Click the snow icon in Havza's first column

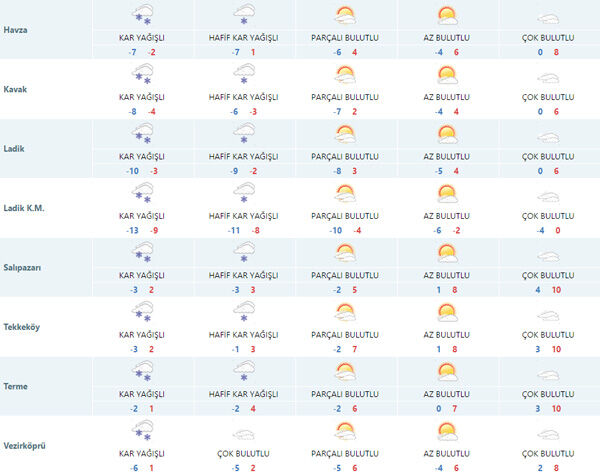(x=142, y=15)
